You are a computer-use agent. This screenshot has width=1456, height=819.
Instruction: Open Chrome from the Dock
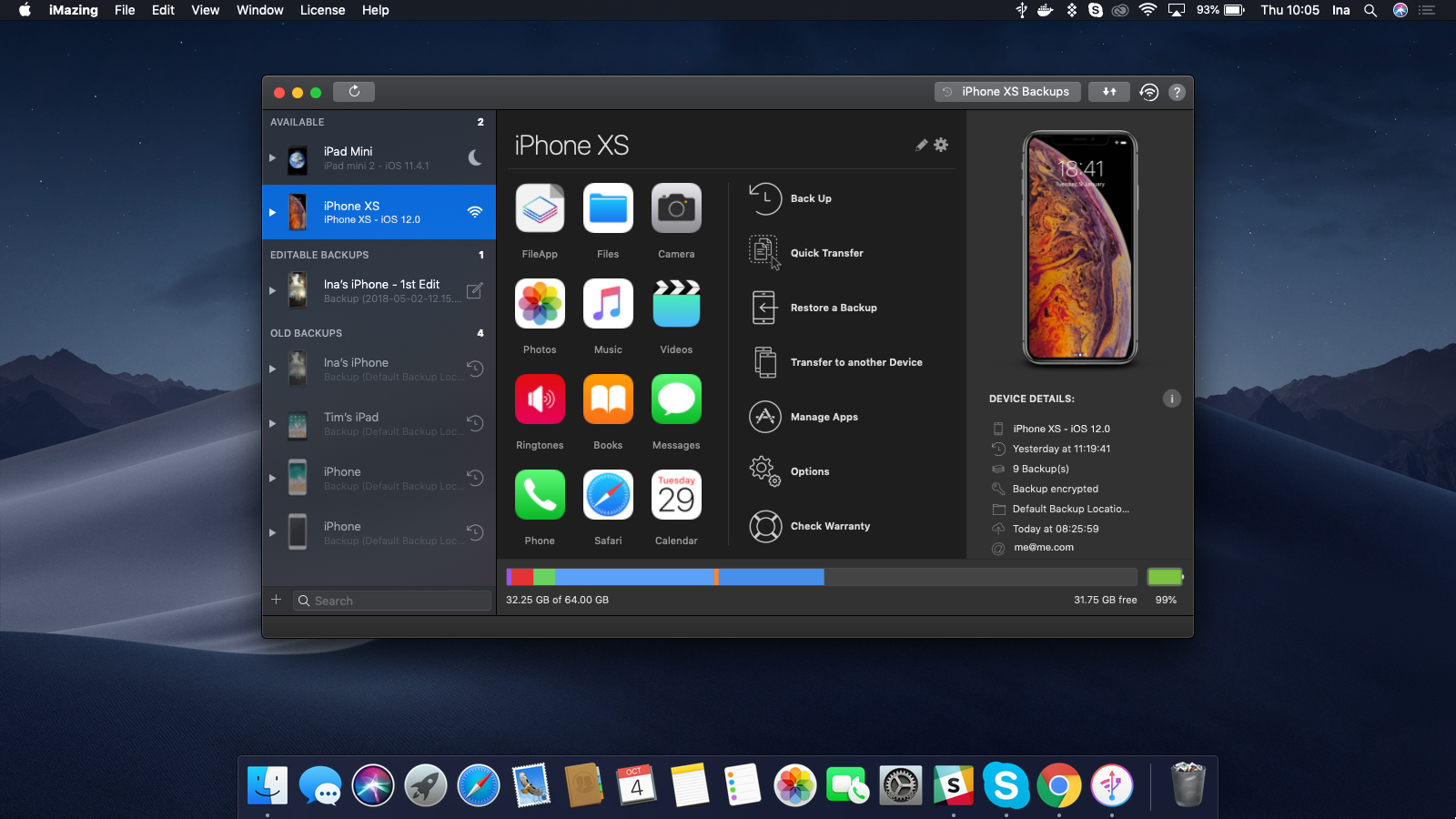(1059, 785)
